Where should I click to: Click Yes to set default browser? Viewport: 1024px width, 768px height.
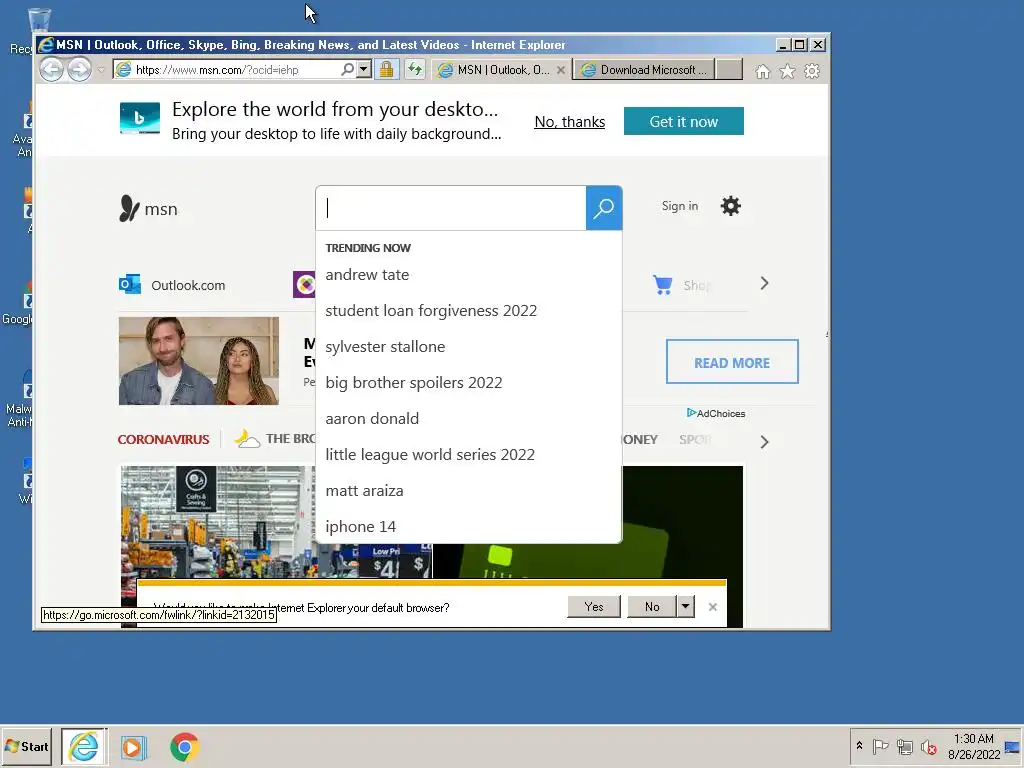594,607
